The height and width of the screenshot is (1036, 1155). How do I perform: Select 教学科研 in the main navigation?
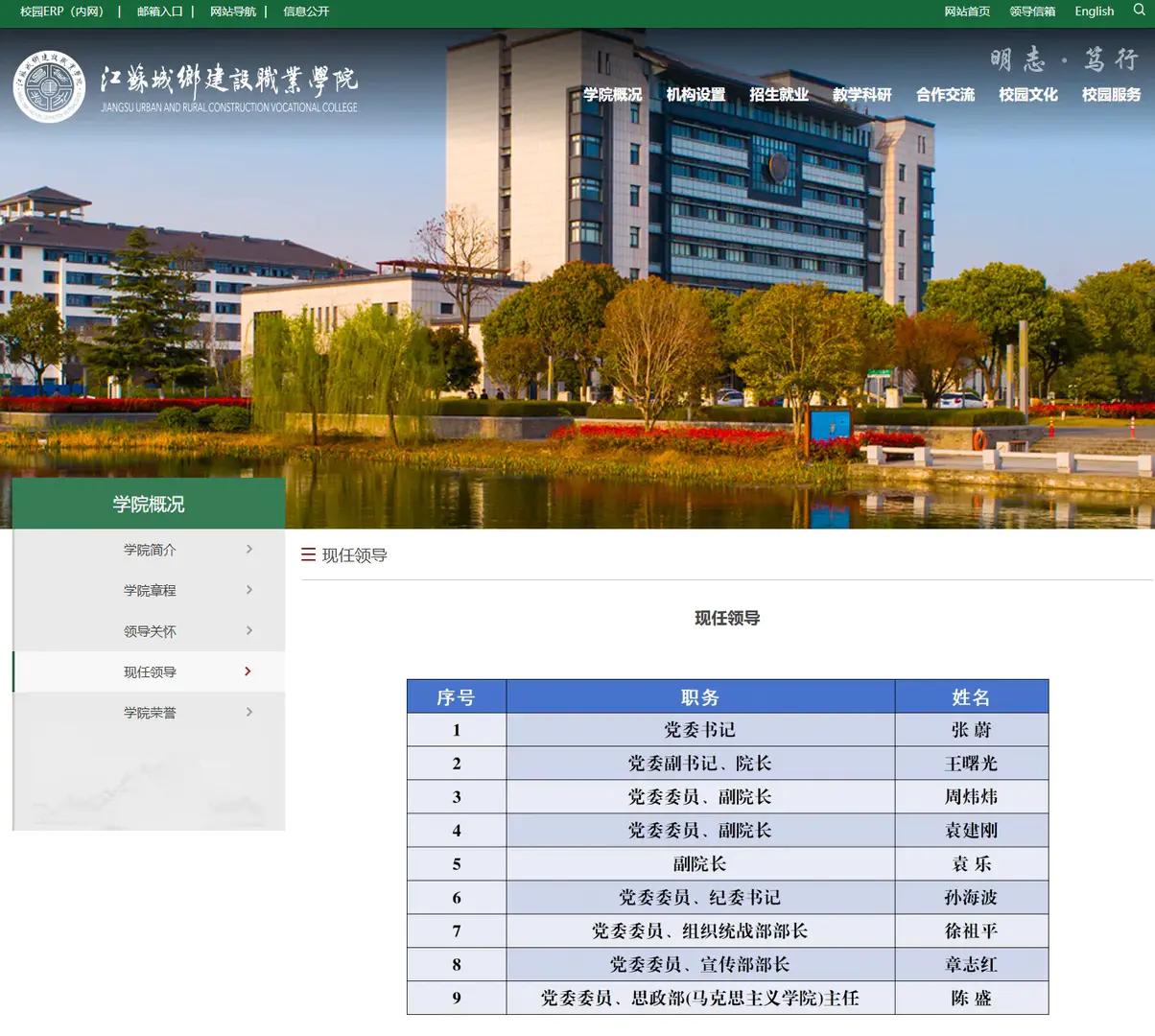click(x=861, y=94)
